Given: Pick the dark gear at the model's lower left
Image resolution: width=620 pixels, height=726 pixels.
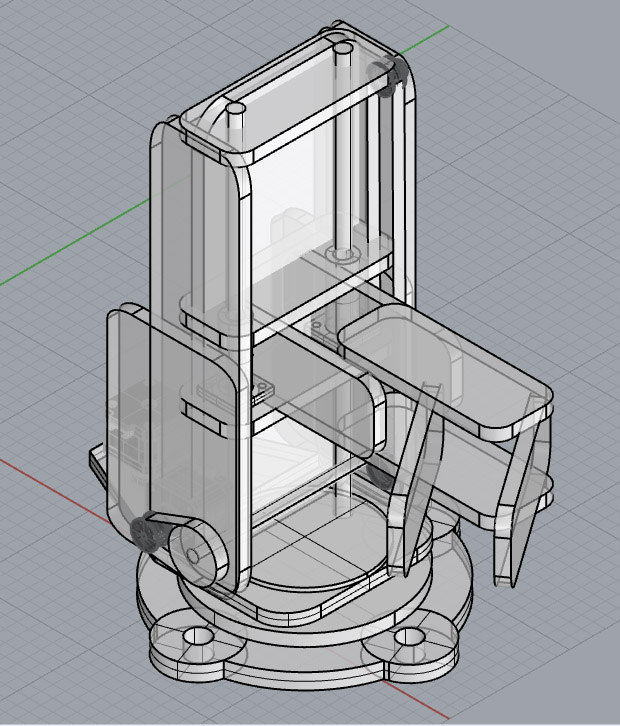Looking at the screenshot, I should [x=146, y=533].
